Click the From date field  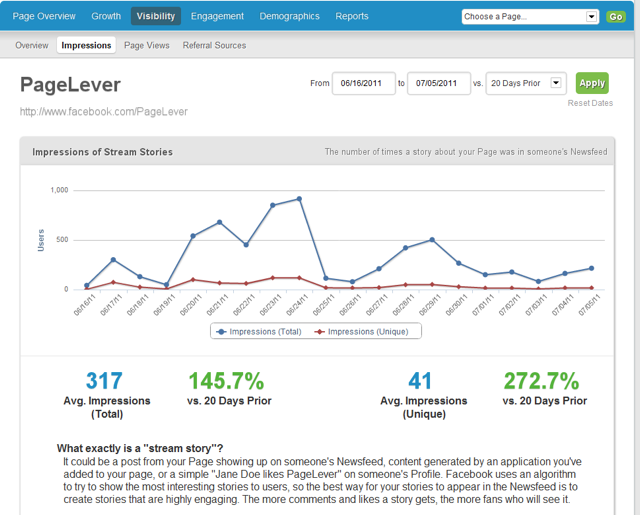pos(363,83)
